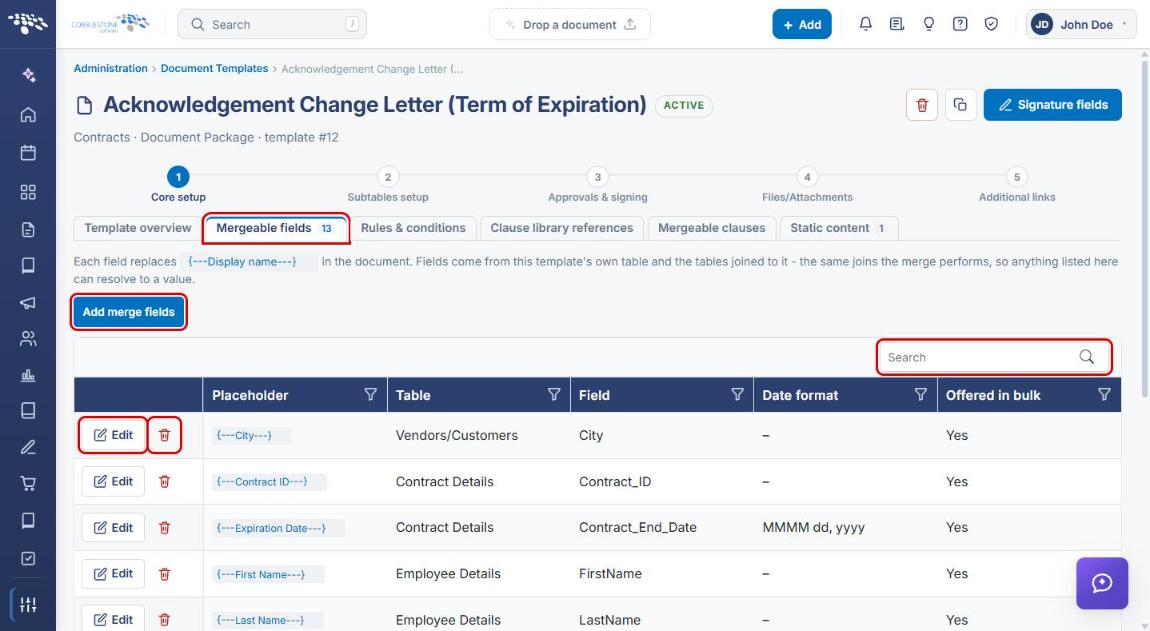Screen dimensions: 1150x631
Task: Delete the Contract ID merge field row
Action: 164,481
